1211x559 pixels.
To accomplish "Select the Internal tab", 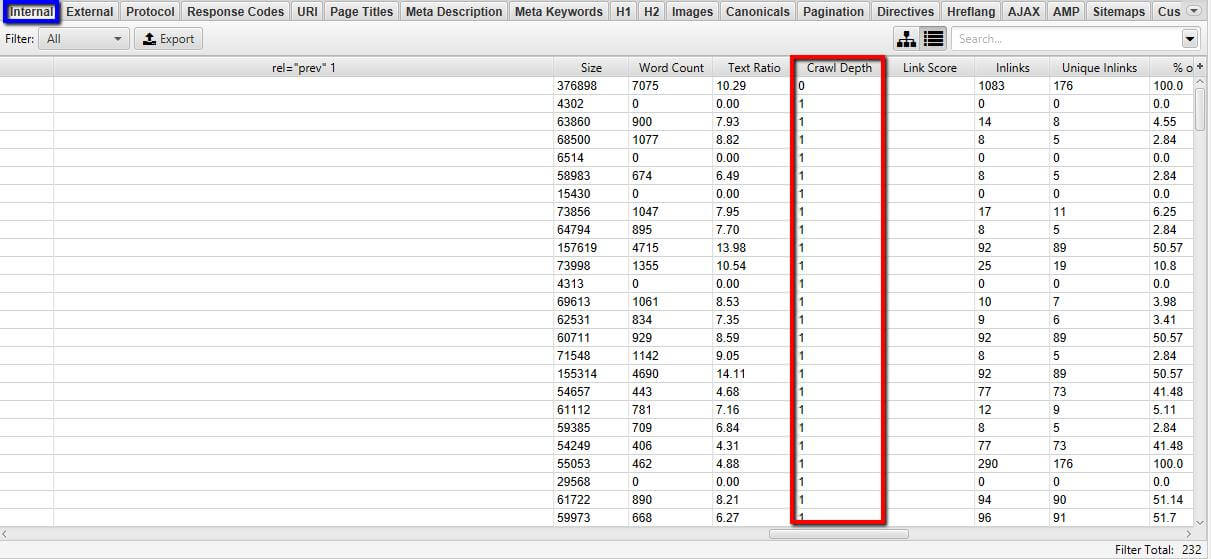I will coord(31,12).
